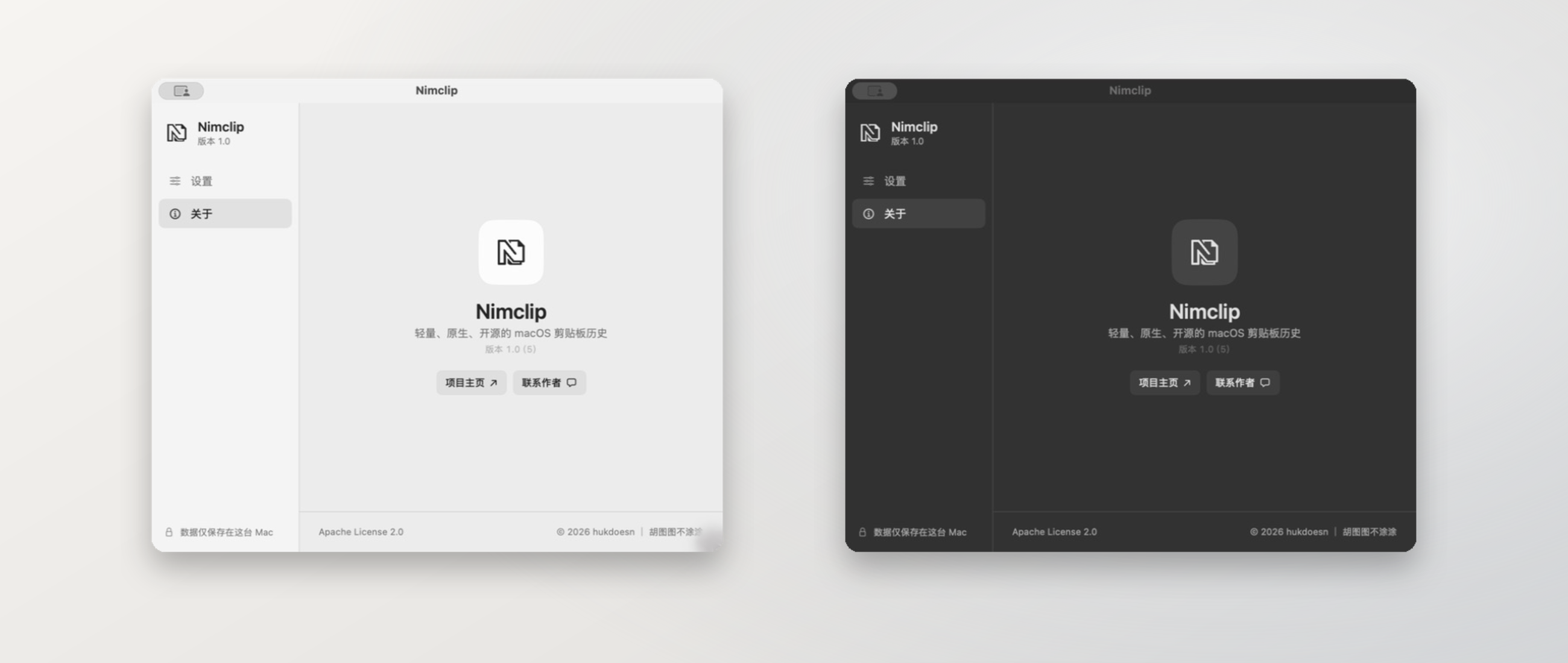Click 版本 1.0 under sidebar name, dark window
The image size is (1568, 663).
907,142
